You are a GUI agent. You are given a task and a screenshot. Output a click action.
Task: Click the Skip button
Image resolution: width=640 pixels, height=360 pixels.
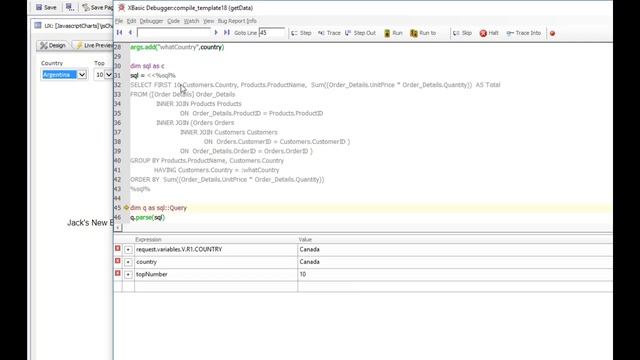coord(462,33)
